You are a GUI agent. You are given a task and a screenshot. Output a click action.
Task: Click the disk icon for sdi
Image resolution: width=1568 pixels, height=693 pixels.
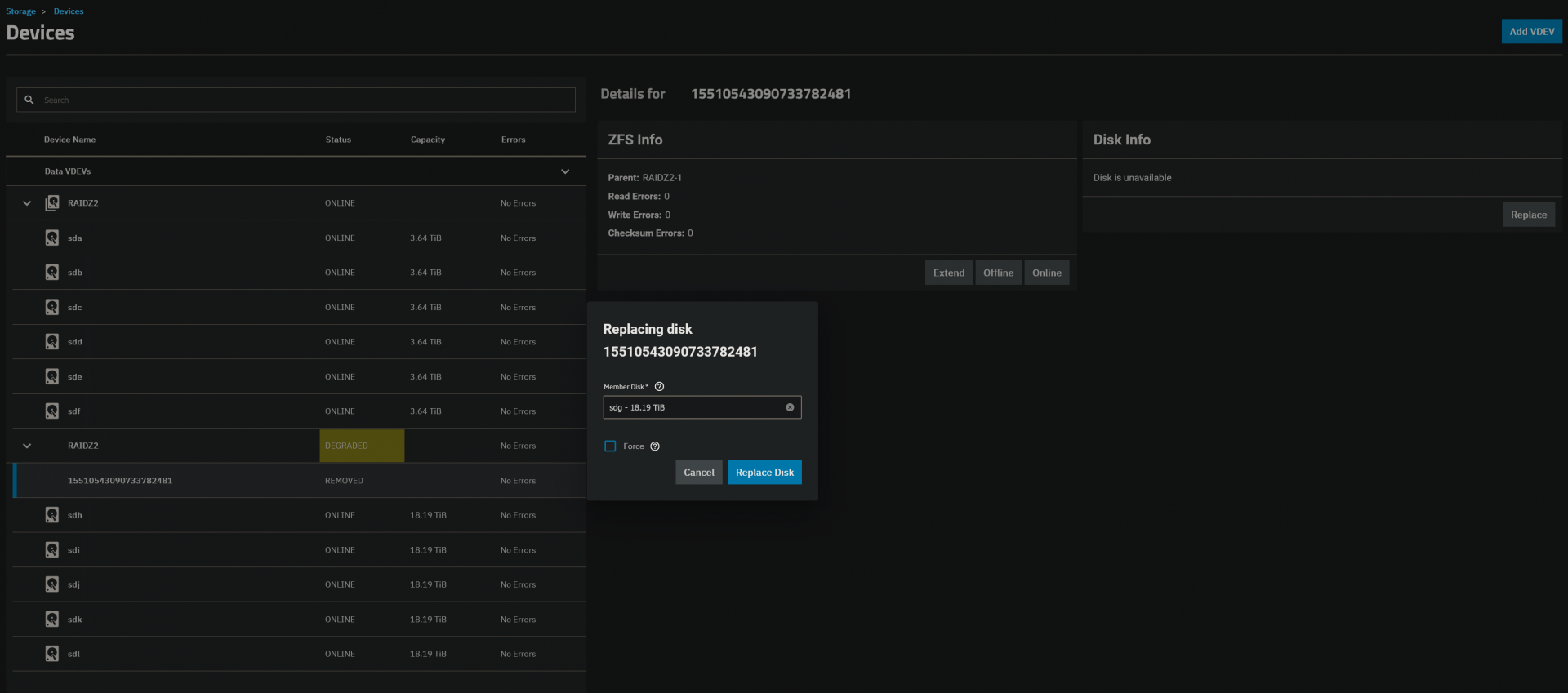coord(52,549)
